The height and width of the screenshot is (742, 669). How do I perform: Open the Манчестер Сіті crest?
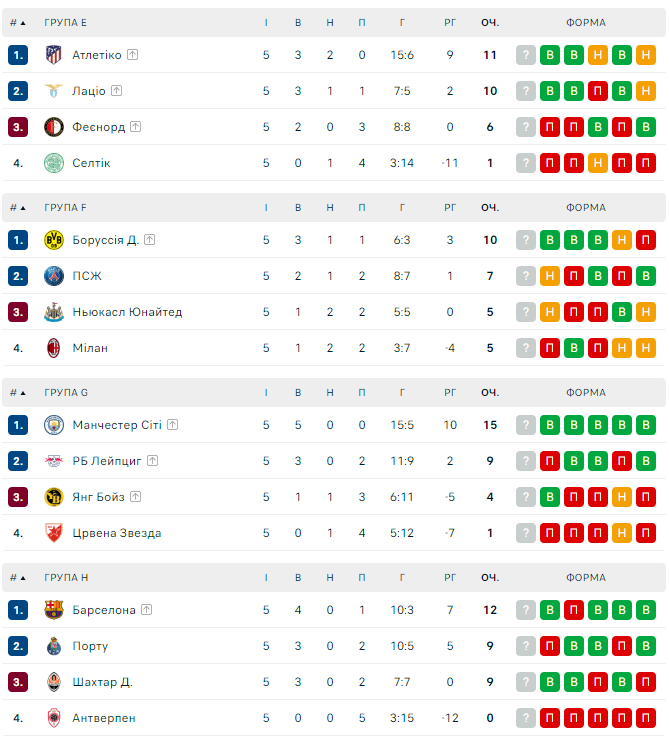tap(54, 425)
